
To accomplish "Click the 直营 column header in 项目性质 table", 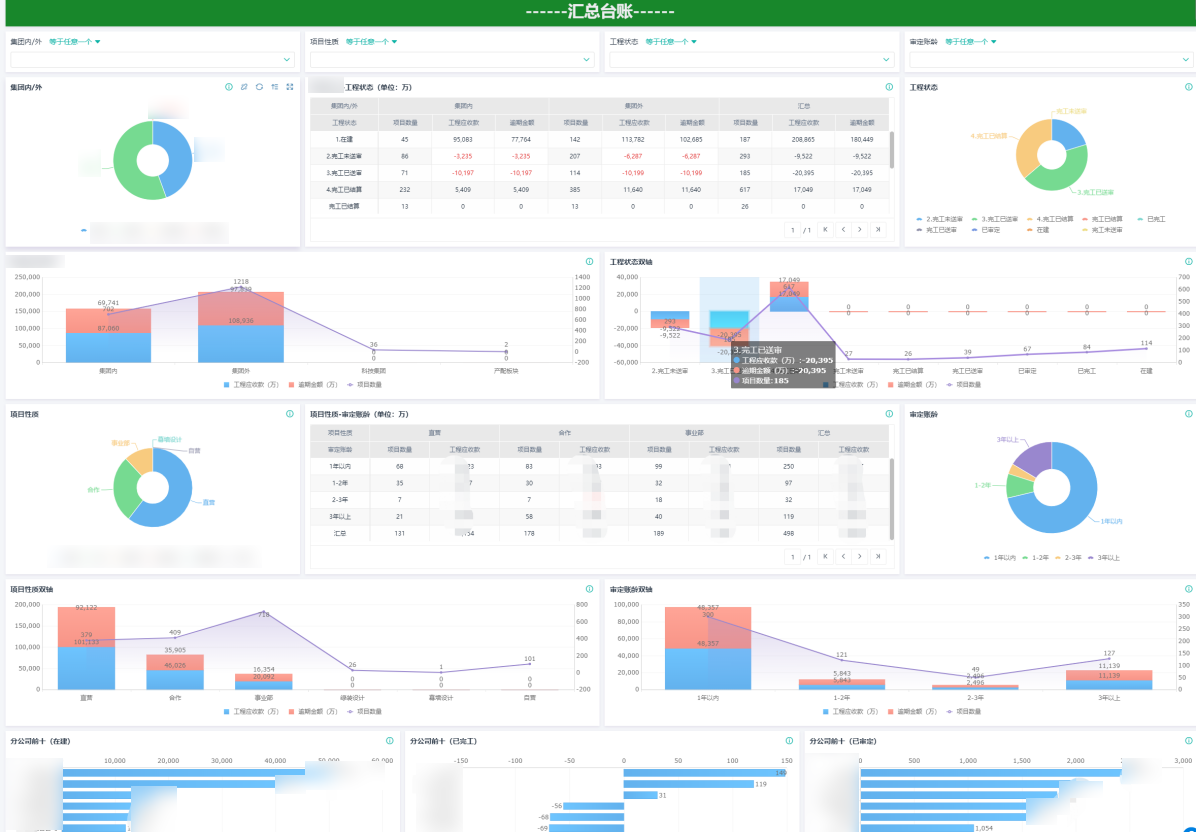I will click(434, 433).
